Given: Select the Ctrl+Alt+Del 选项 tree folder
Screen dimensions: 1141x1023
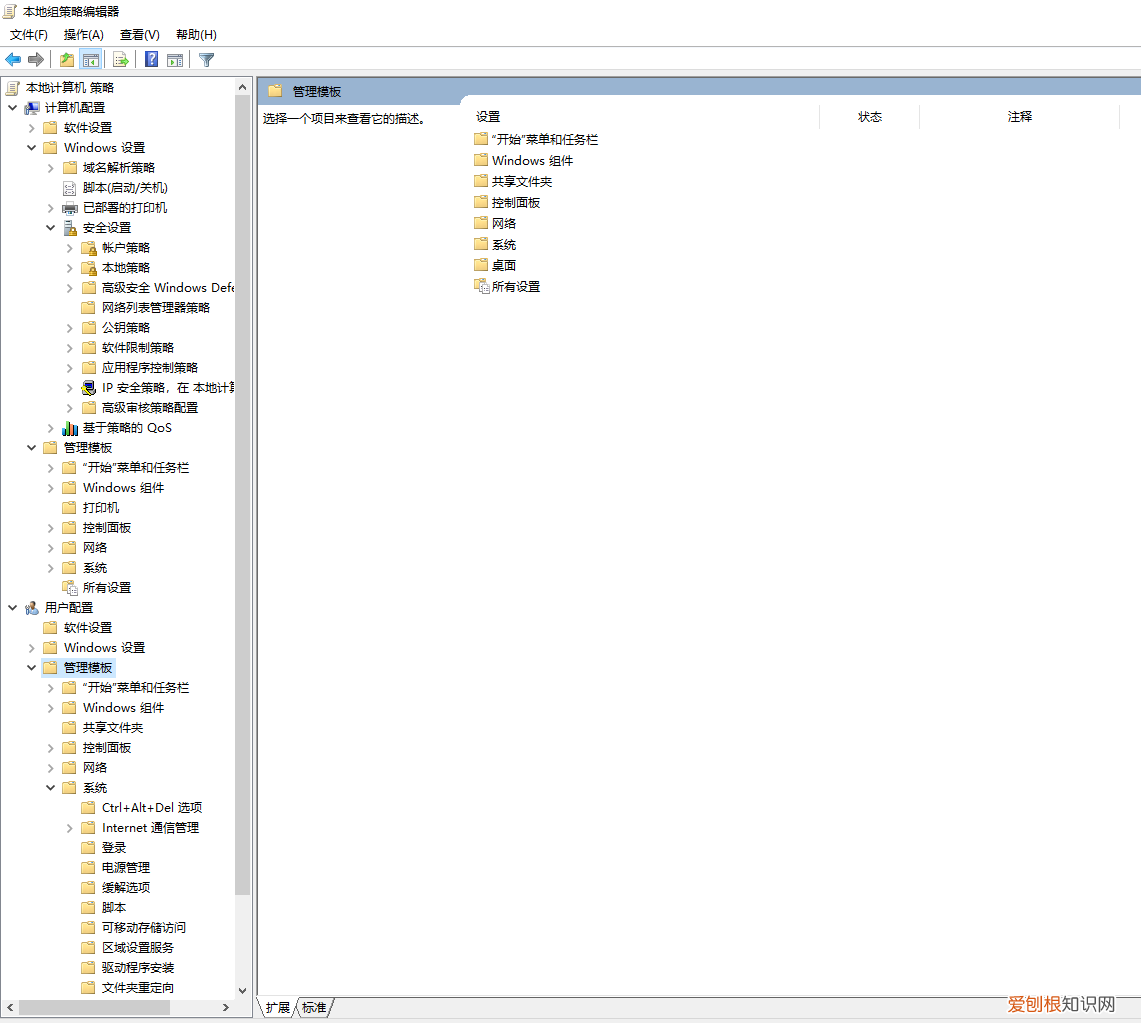Looking at the screenshot, I should point(151,808).
